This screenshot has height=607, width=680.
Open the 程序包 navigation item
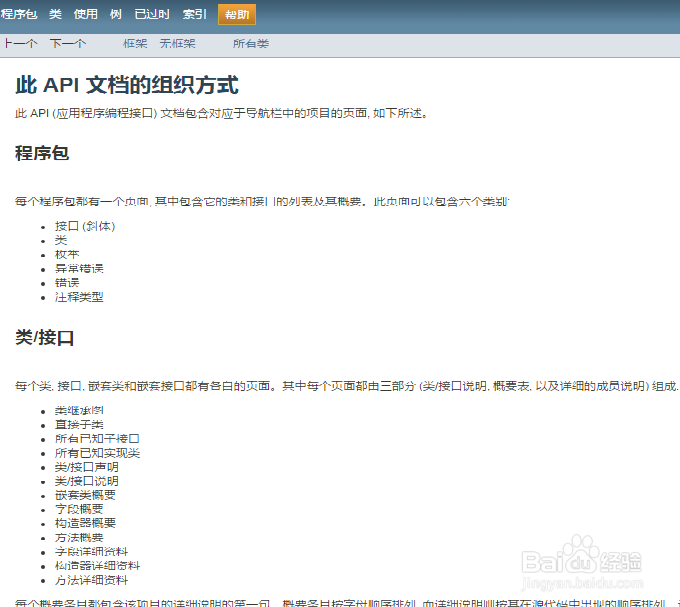point(19,14)
